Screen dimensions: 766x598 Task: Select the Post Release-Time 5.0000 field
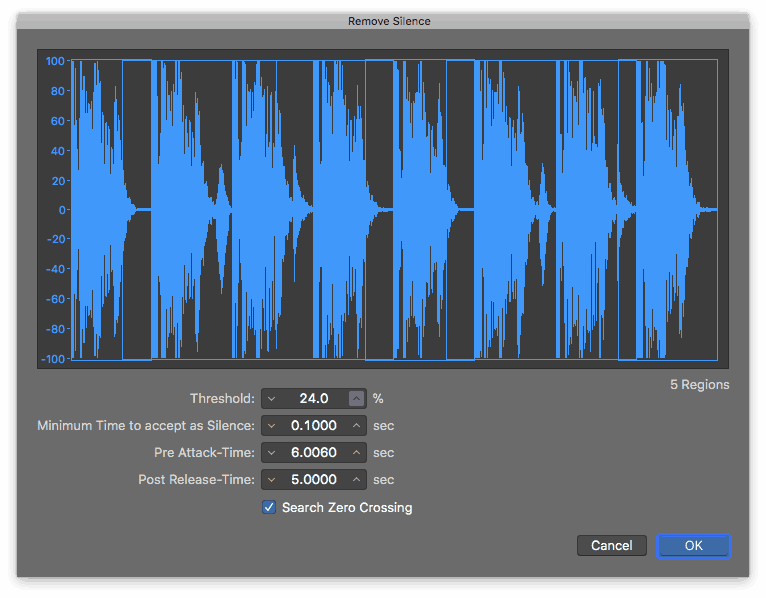[313, 480]
